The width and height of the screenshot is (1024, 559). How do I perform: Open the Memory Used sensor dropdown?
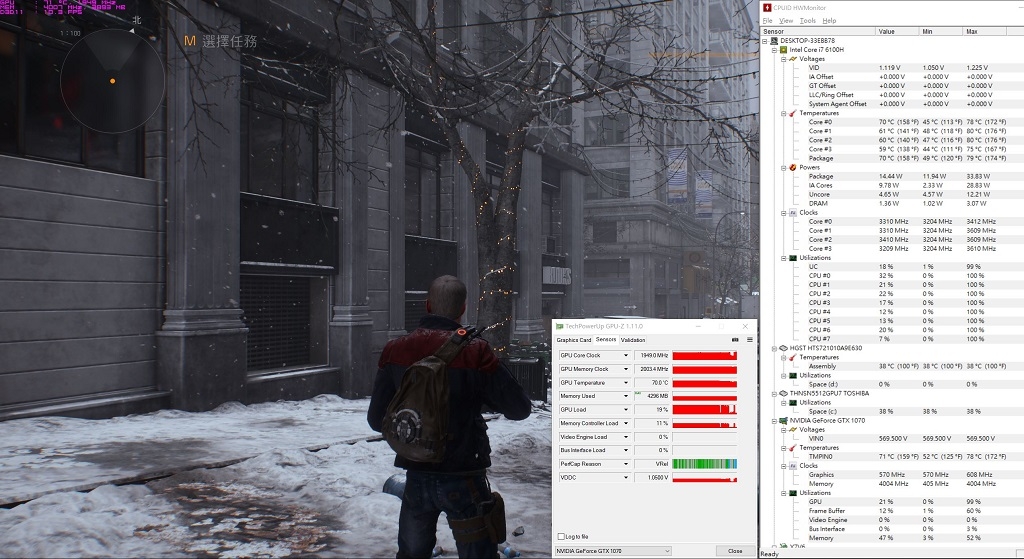pyautogui.click(x=626, y=396)
